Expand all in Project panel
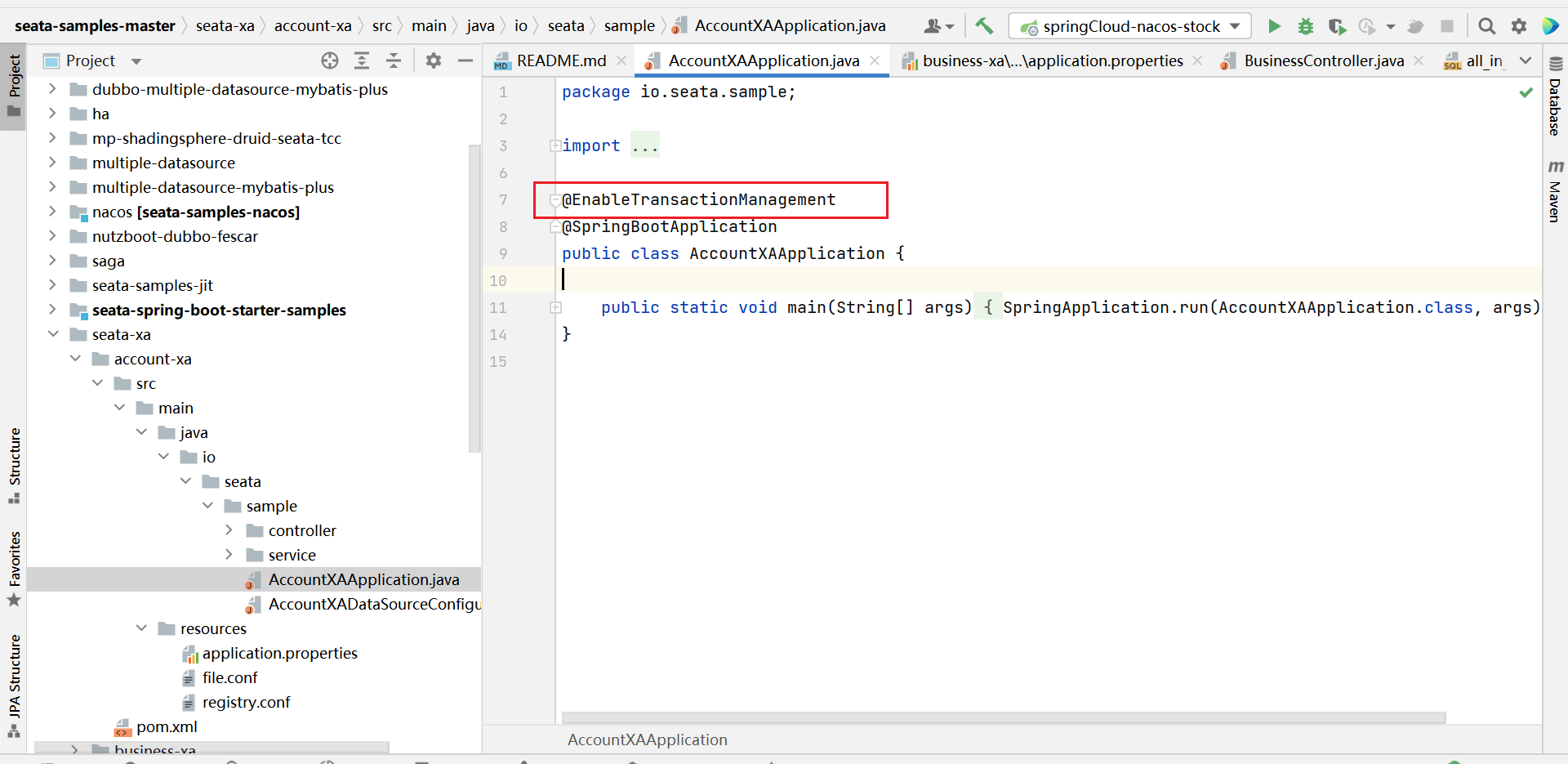The width and height of the screenshot is (1568, 764). coord(362,60)
